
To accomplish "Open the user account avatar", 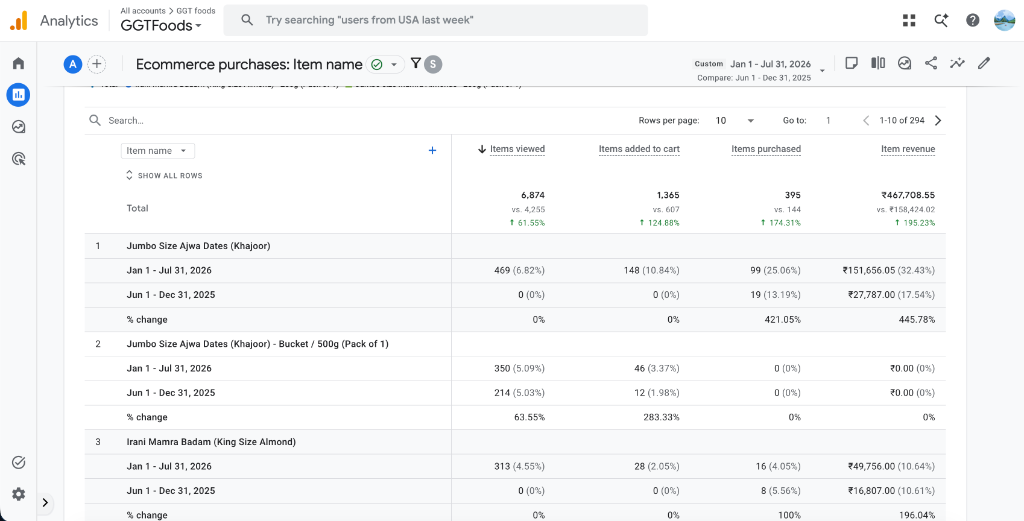I will (x=1004, y=20).
